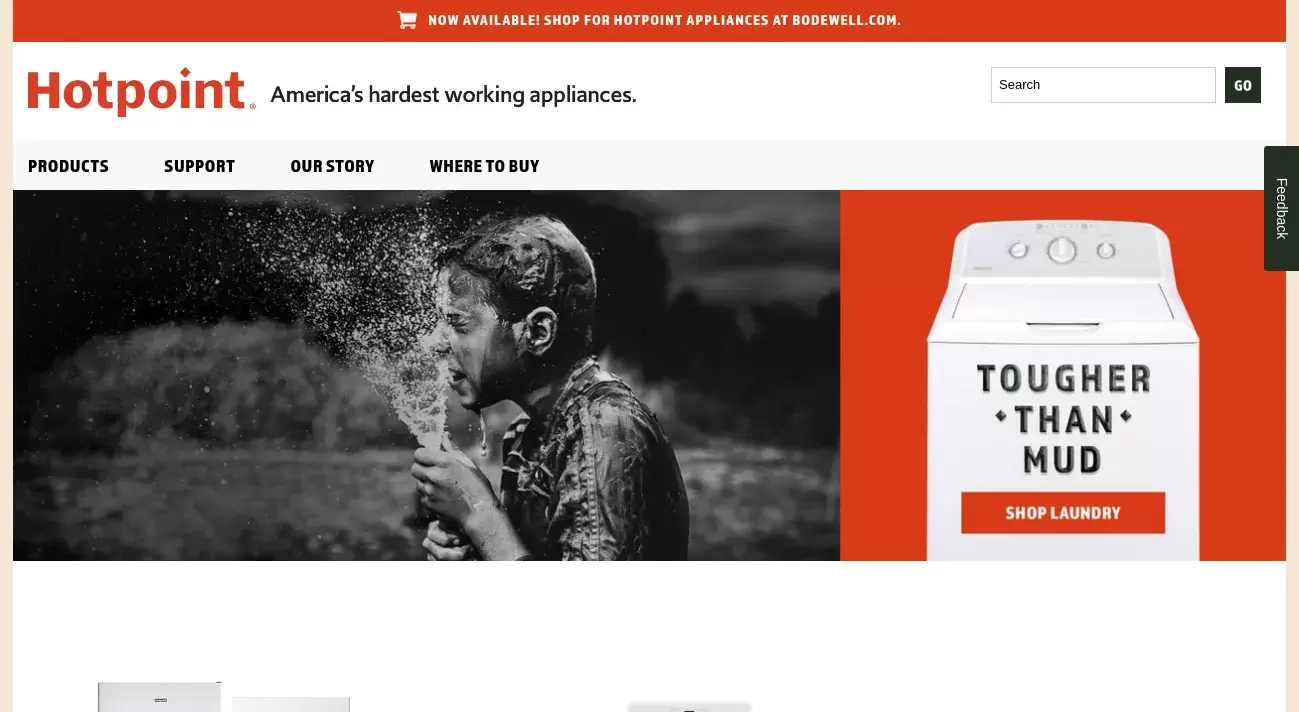Open the Hotpoint logo homepage link

pyautogui.click(x=136, y=92)
